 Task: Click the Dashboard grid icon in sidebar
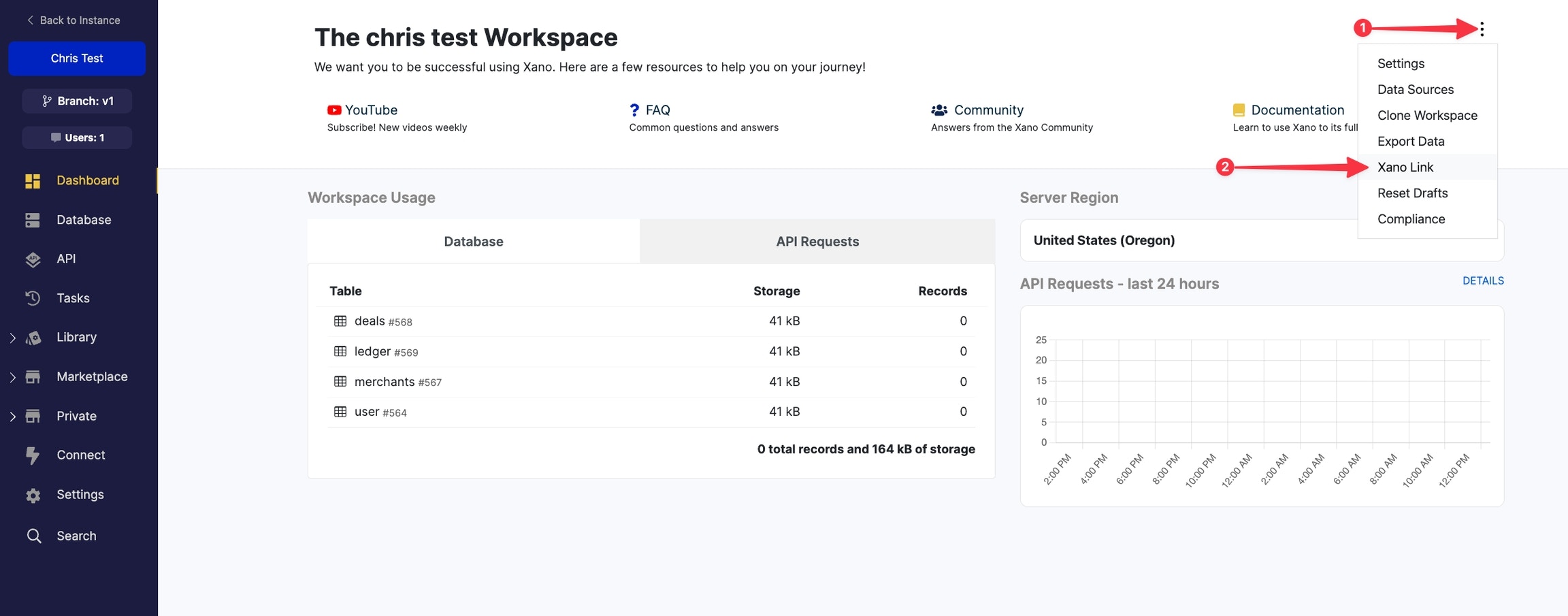click(33, 180)
